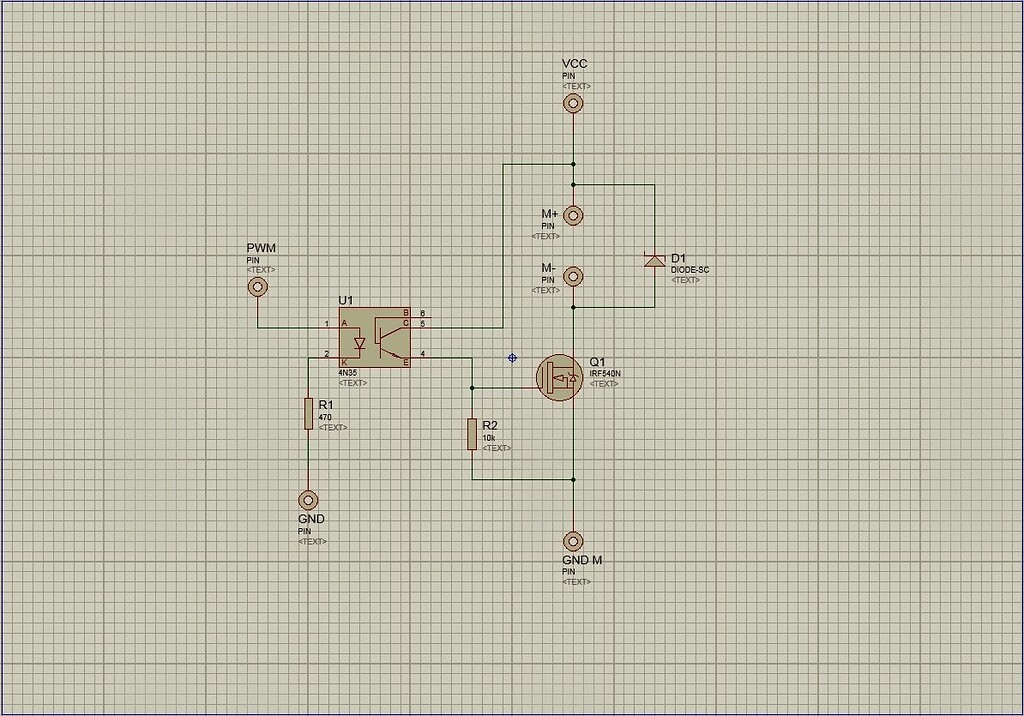
Task: Select the IRF540N MOSFET Q1
Action: pyautogui.click(x=560, y=377)
